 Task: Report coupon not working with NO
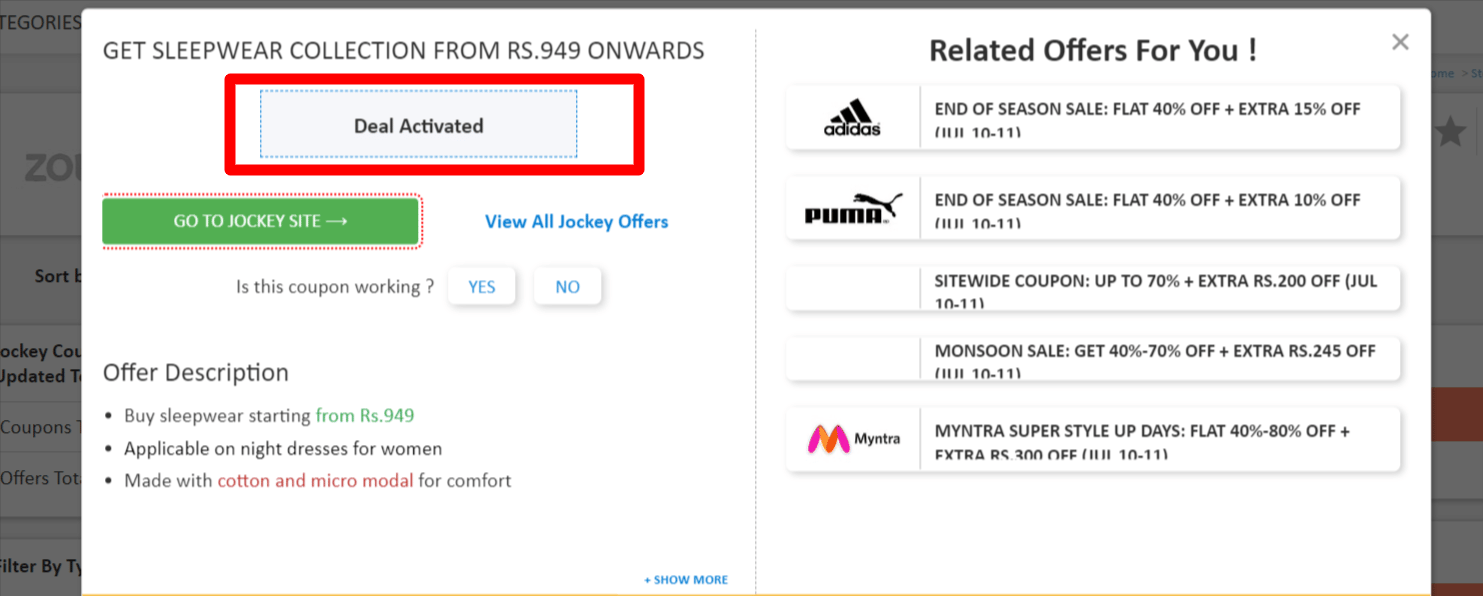pyautogui.click(x=567, y=286)
